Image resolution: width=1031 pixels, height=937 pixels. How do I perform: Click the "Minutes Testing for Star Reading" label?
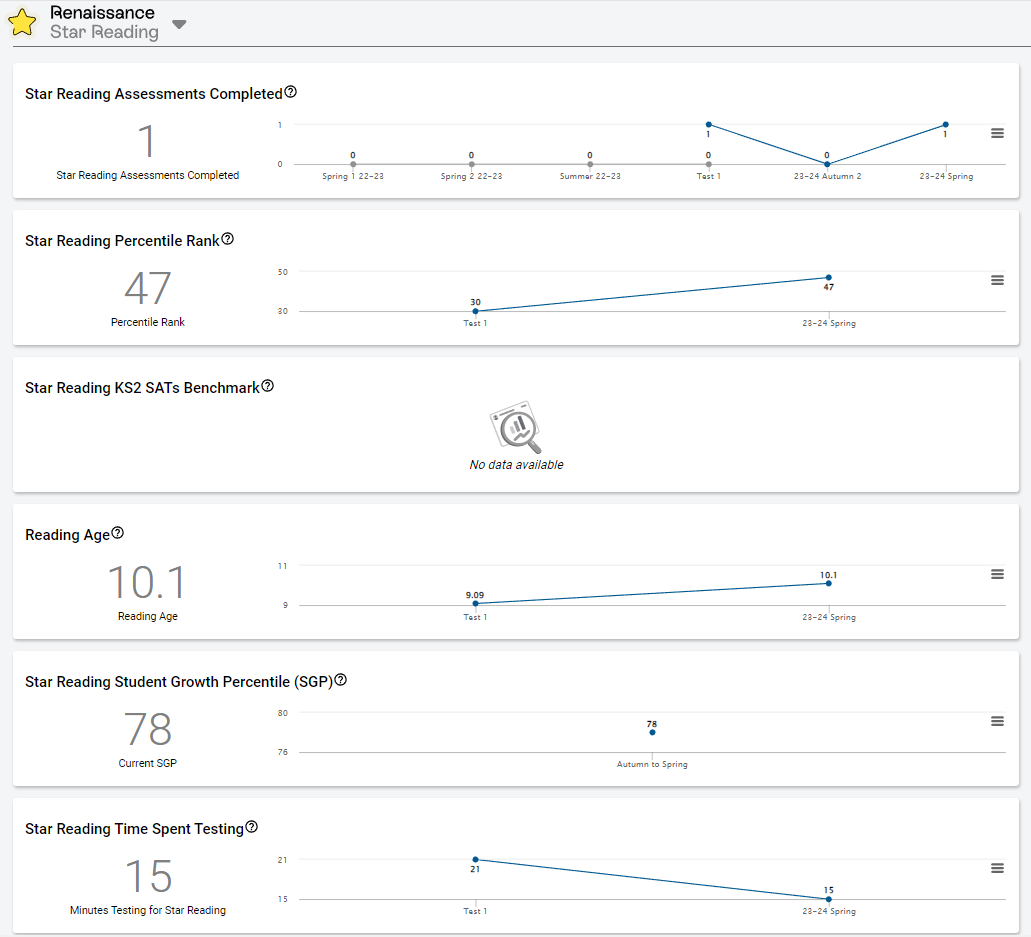click(148, 910)
